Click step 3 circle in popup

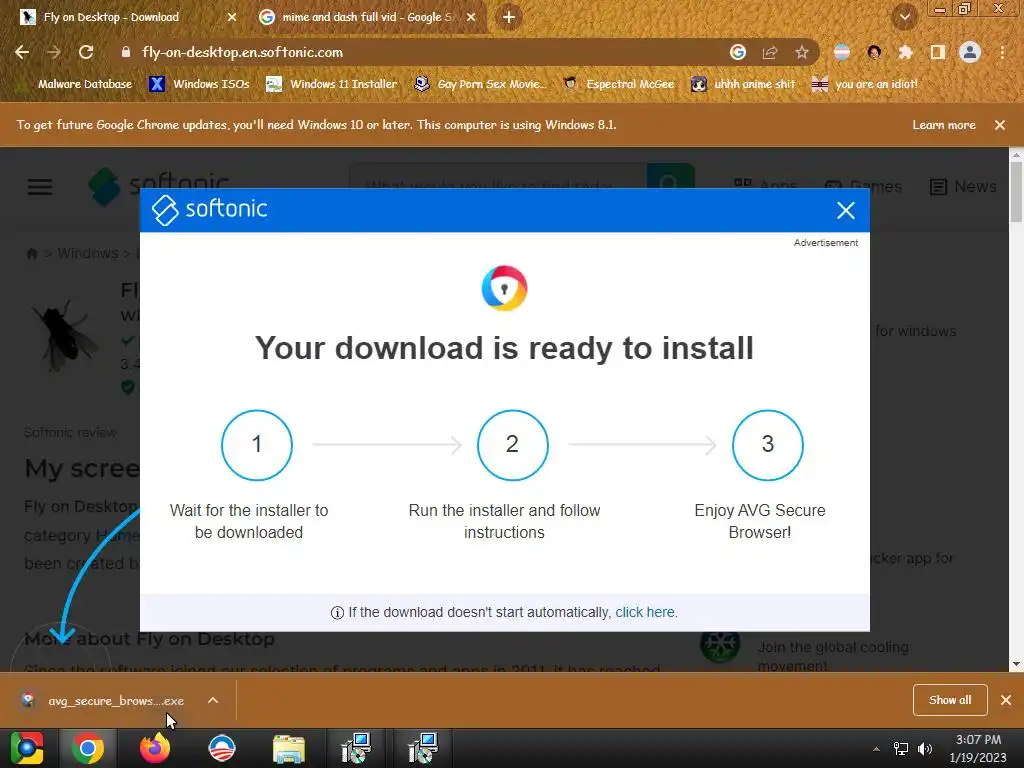[x=768, y=445]
